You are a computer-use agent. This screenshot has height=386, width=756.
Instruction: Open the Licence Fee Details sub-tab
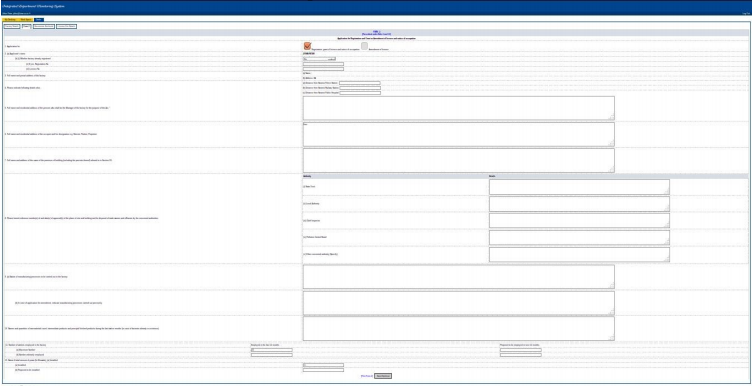[66, 27]
